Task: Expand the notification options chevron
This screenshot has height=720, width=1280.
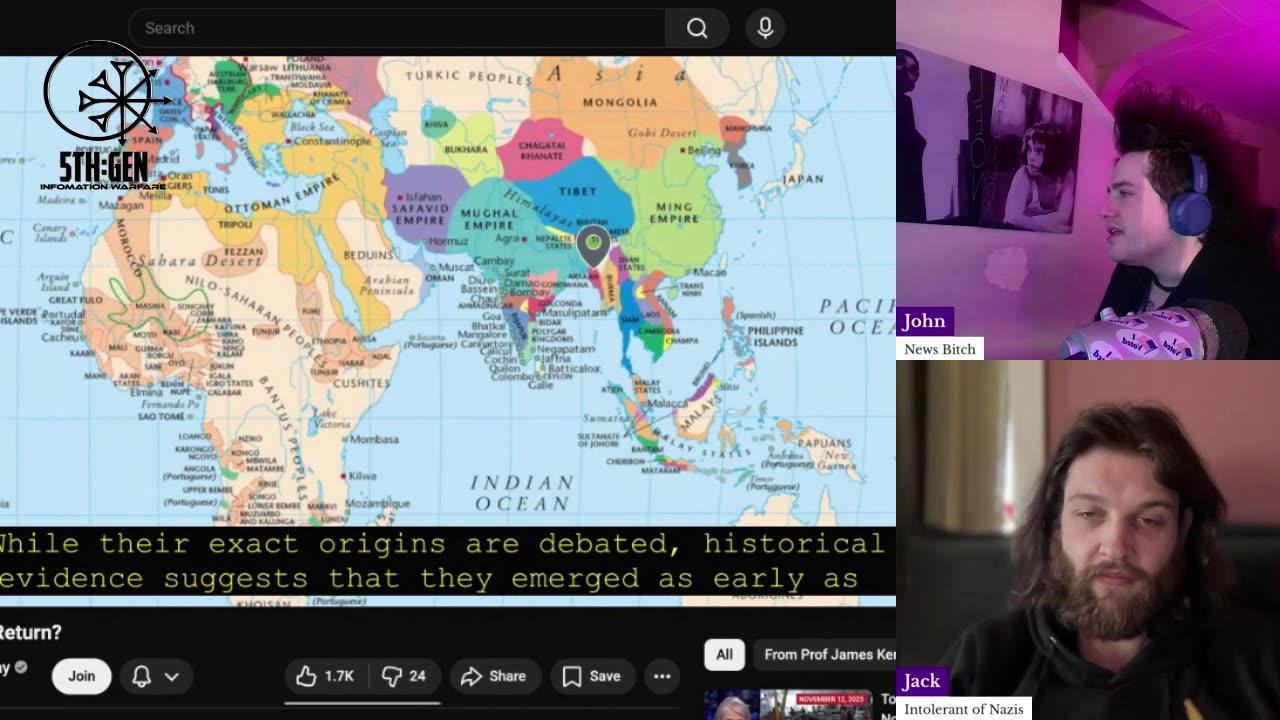Action: click(x=172, y=676)
